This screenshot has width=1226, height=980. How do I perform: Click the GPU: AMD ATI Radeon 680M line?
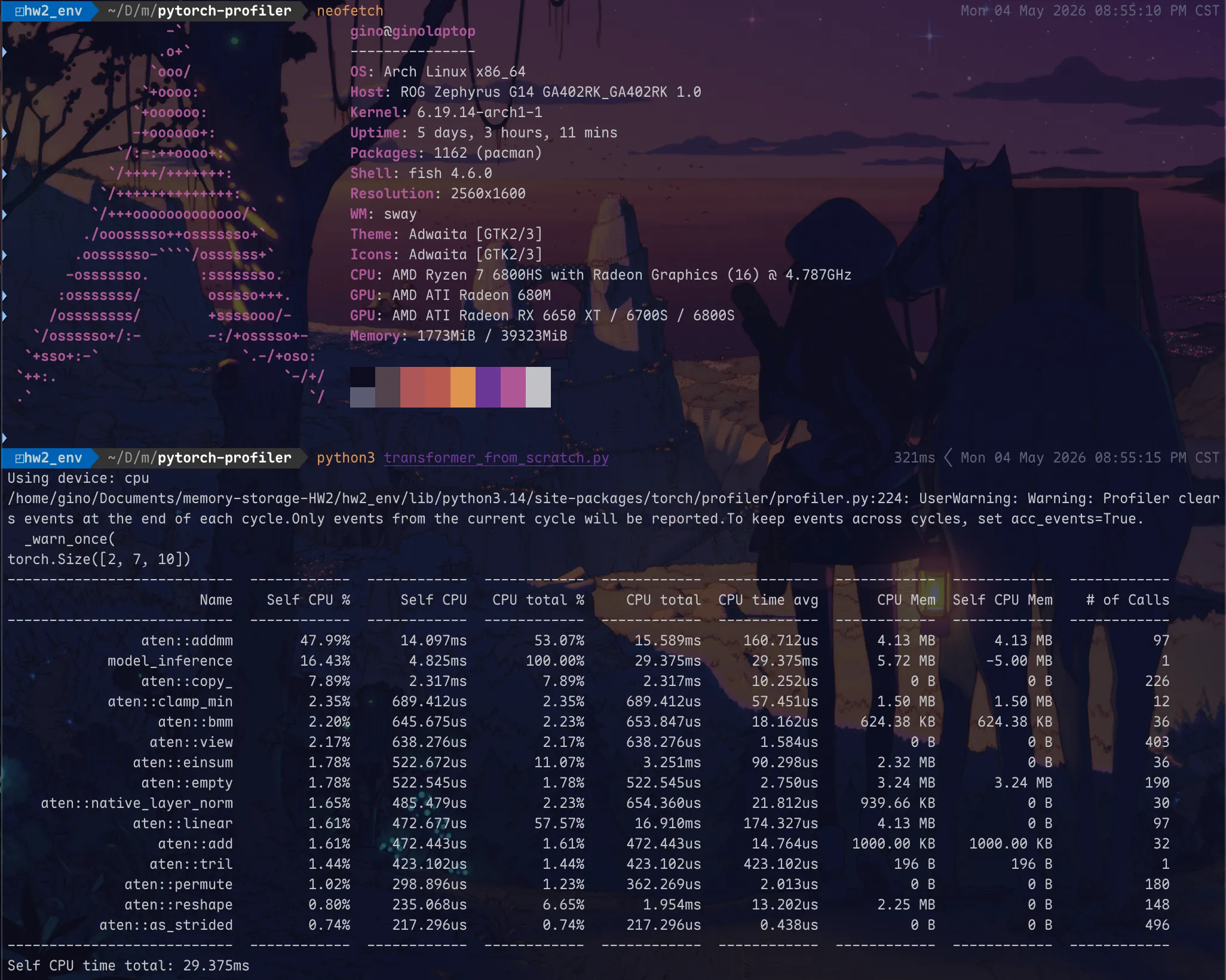[450, 295]
